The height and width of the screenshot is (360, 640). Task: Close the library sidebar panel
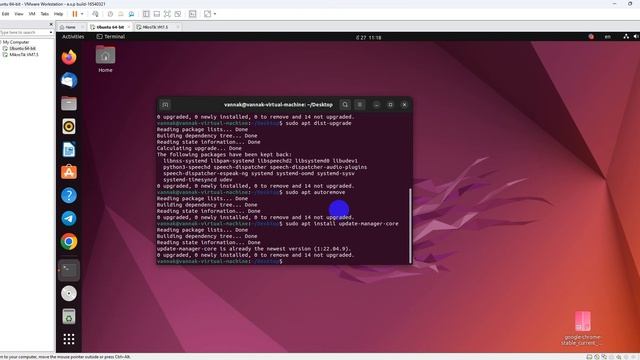51,24
